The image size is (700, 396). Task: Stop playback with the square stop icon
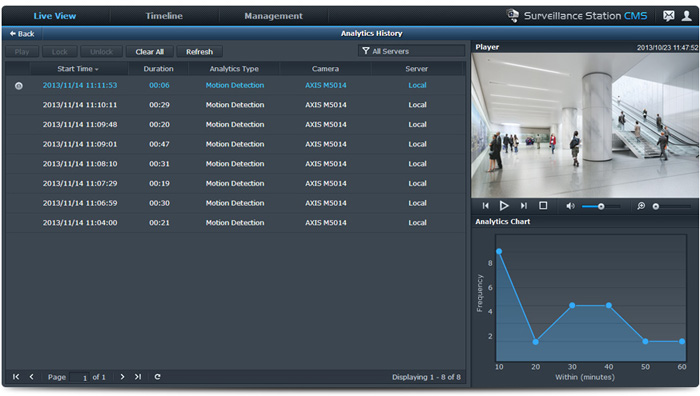pyautogui.click(x=543, y=205)
